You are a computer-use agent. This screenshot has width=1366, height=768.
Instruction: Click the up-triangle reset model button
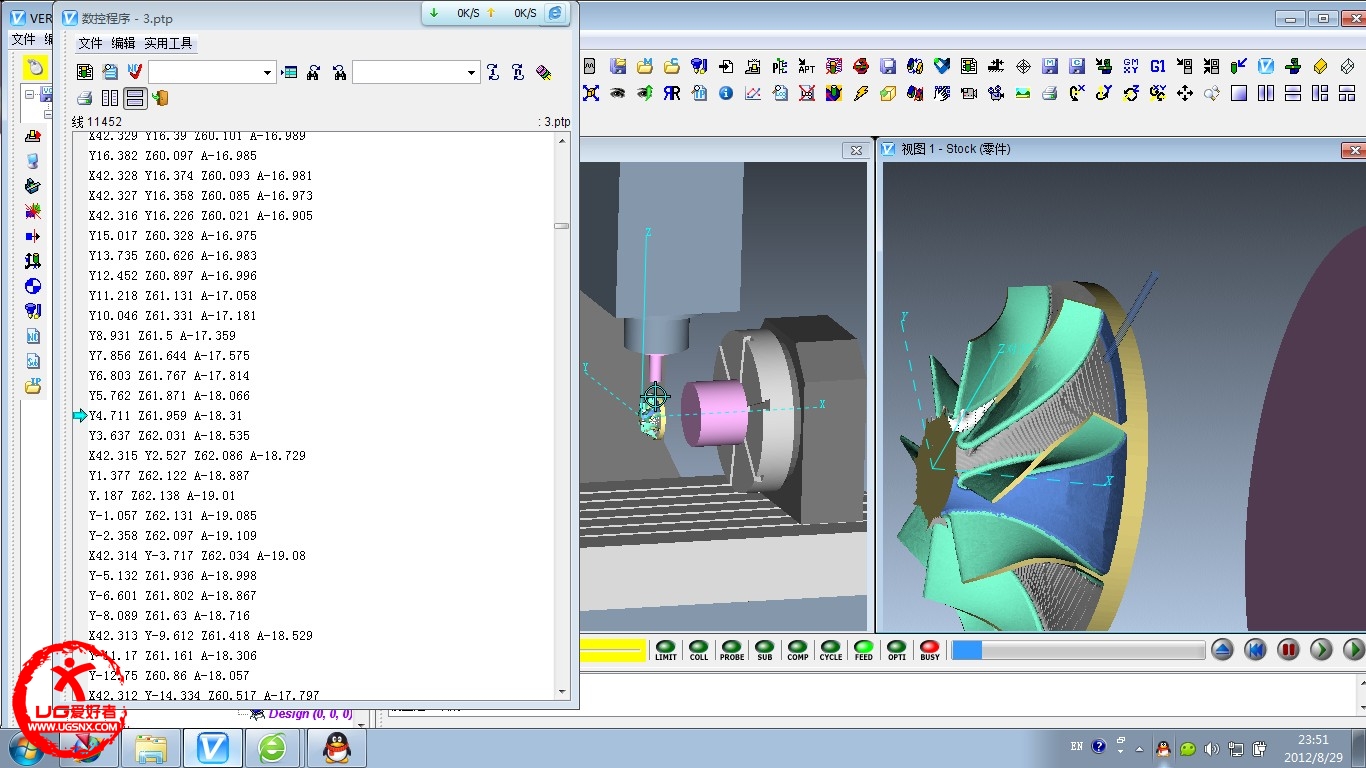click(x=1222, y=650)
